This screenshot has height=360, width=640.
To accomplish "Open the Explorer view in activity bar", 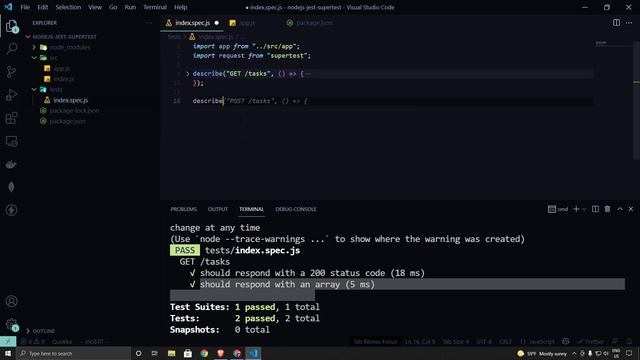I will 11,26.
